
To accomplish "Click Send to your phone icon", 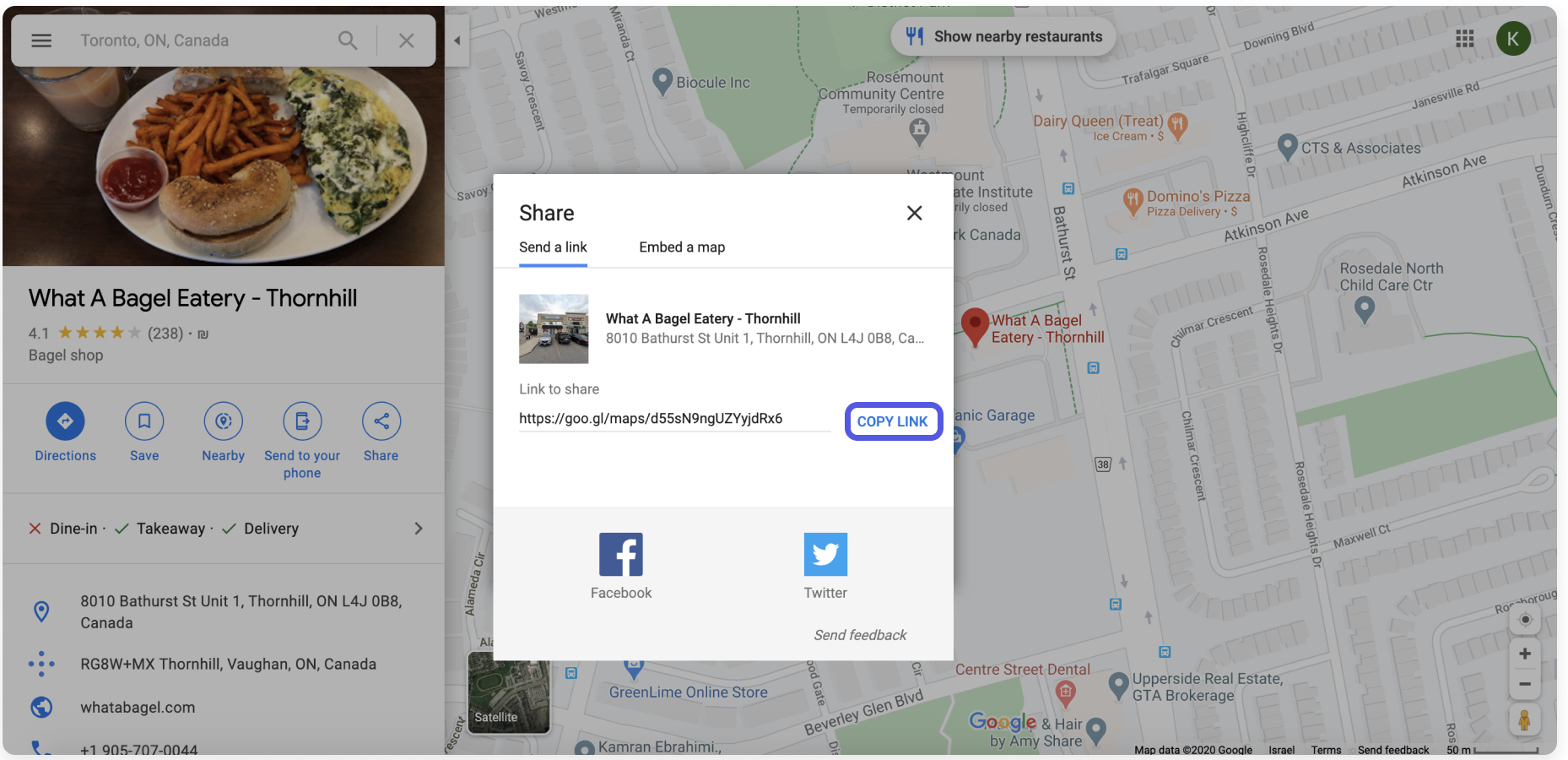I will pyautogui.click(x=302, y=421).
